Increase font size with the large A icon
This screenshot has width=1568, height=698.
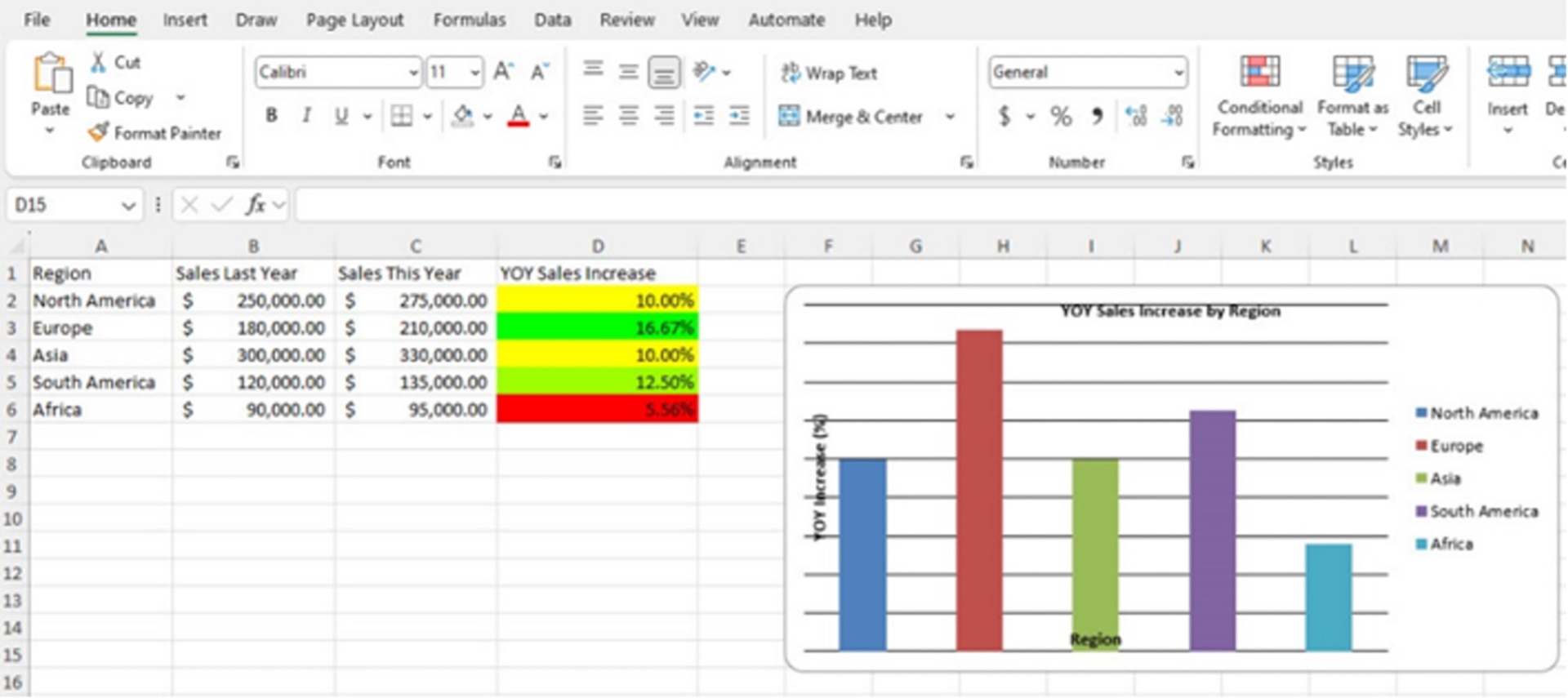[x=503, y=72]
